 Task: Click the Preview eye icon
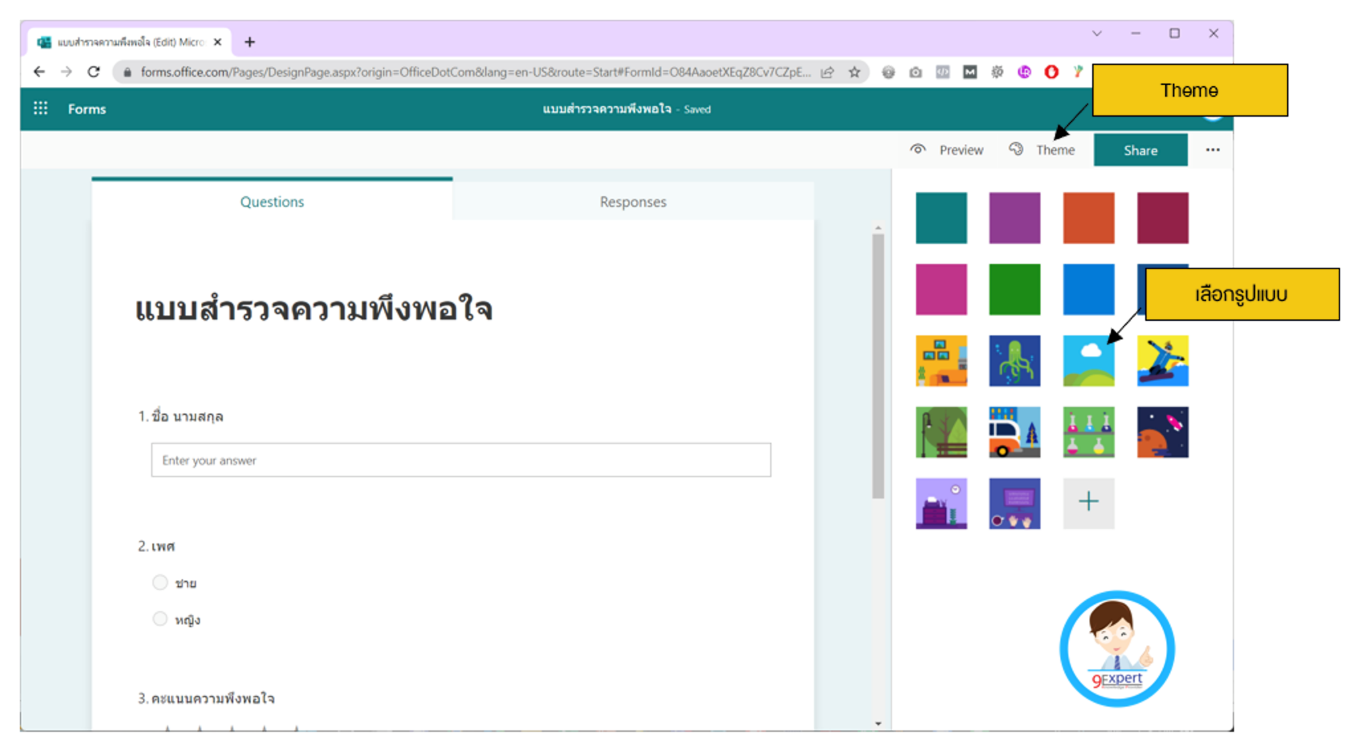917,149
